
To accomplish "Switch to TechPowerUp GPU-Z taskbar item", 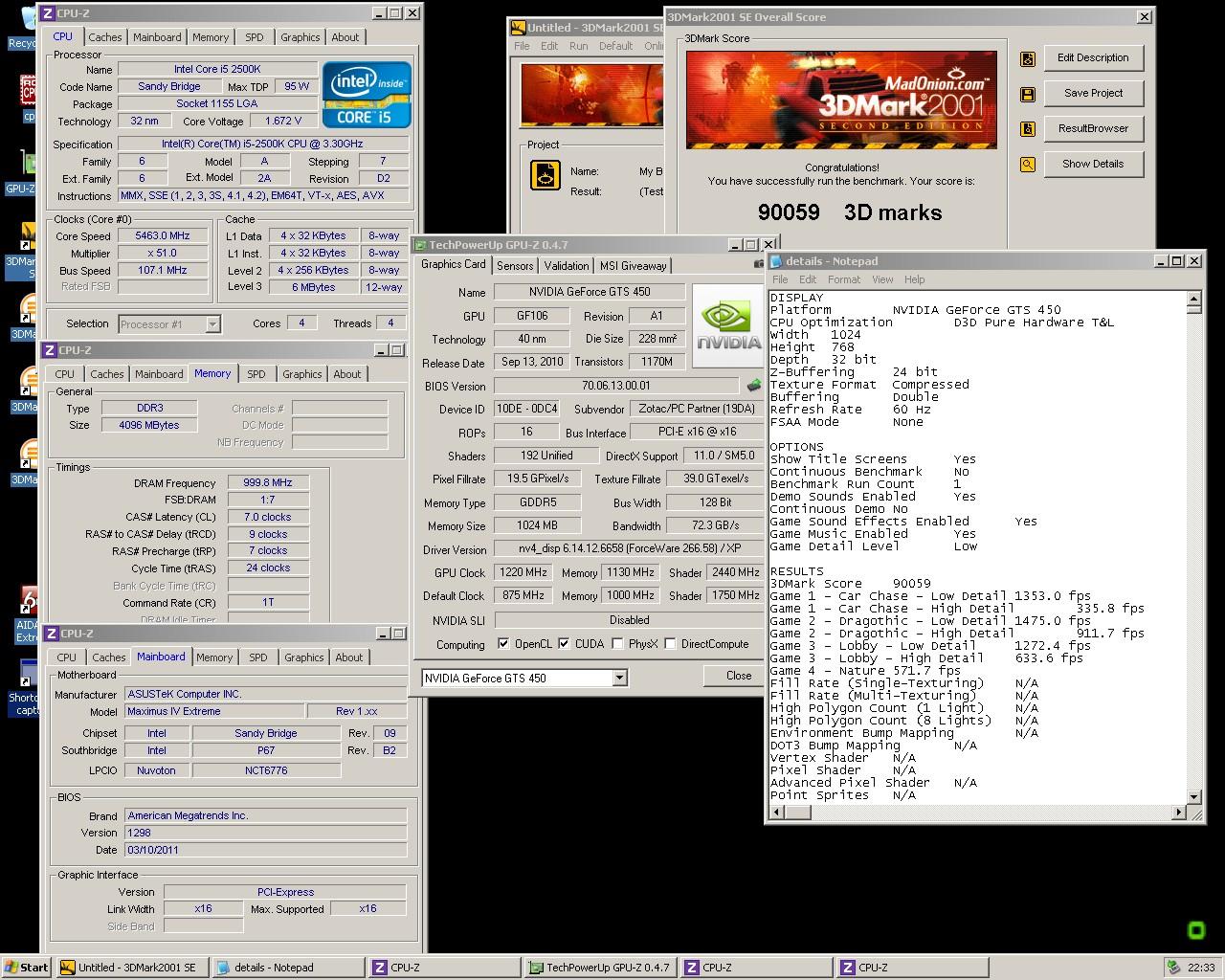I will (600, 968).
